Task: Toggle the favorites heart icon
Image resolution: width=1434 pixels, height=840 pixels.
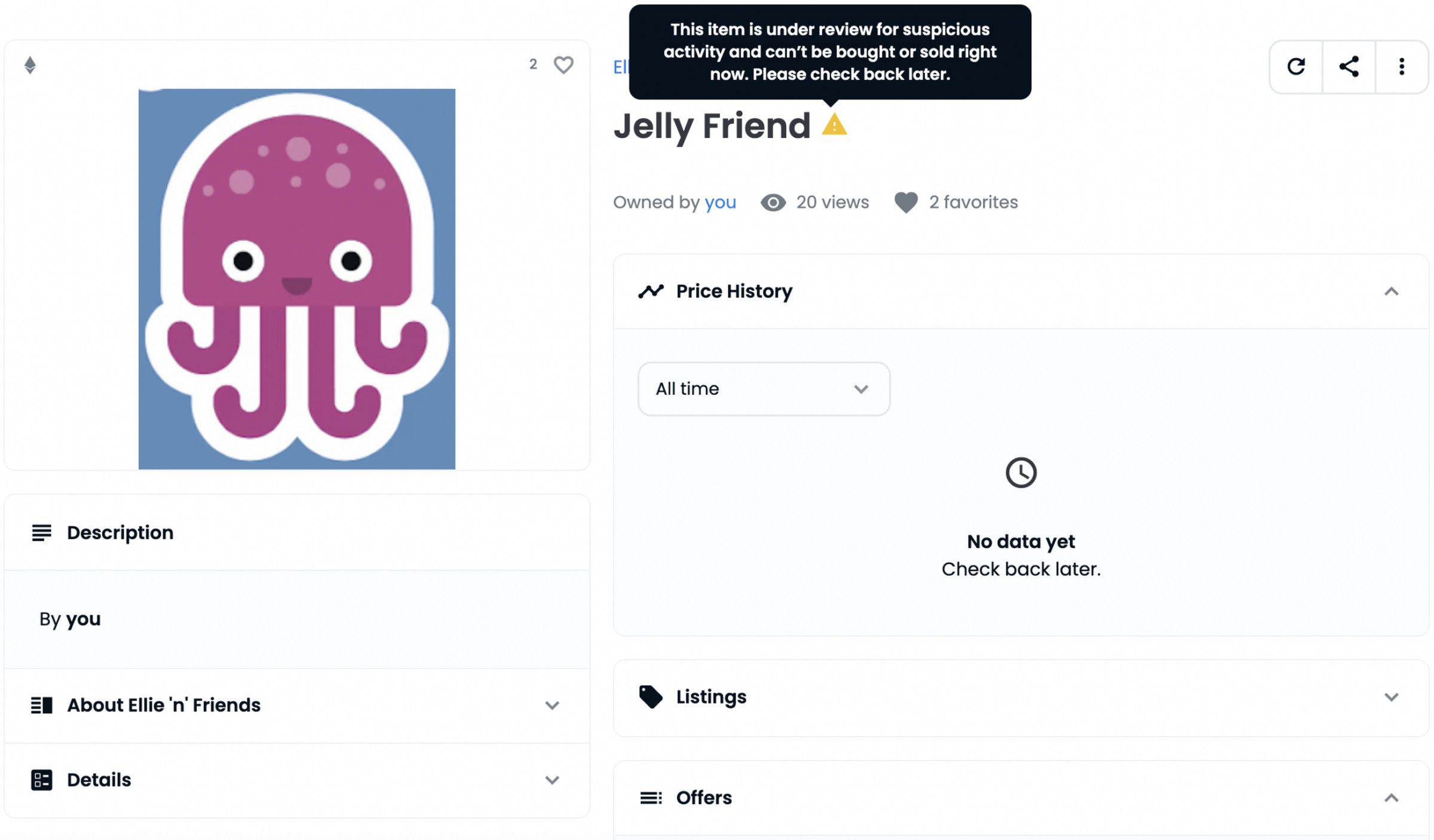Action: pos(563,65)
